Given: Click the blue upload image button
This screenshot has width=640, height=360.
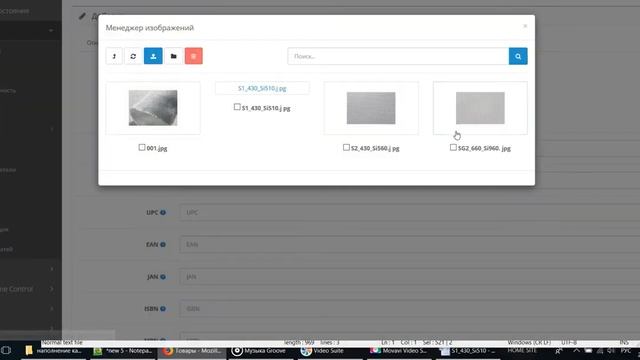Looking at the screenshot, I should tap(153, 56).
